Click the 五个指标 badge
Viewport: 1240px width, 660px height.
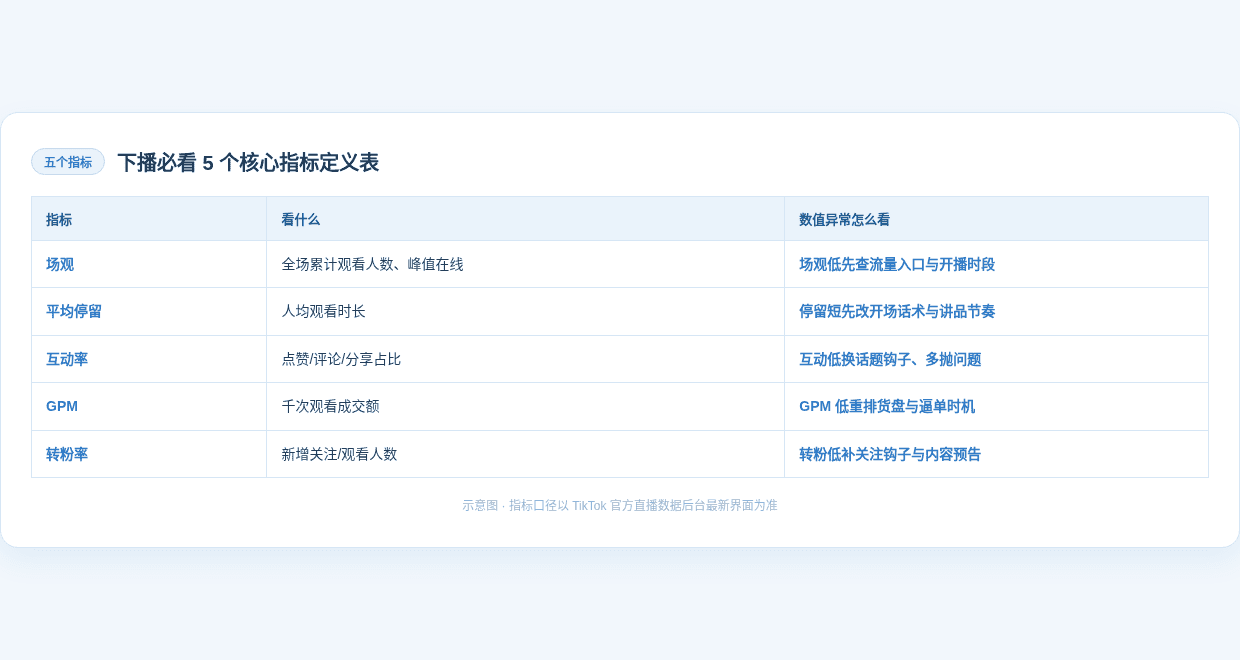[68, 162]
